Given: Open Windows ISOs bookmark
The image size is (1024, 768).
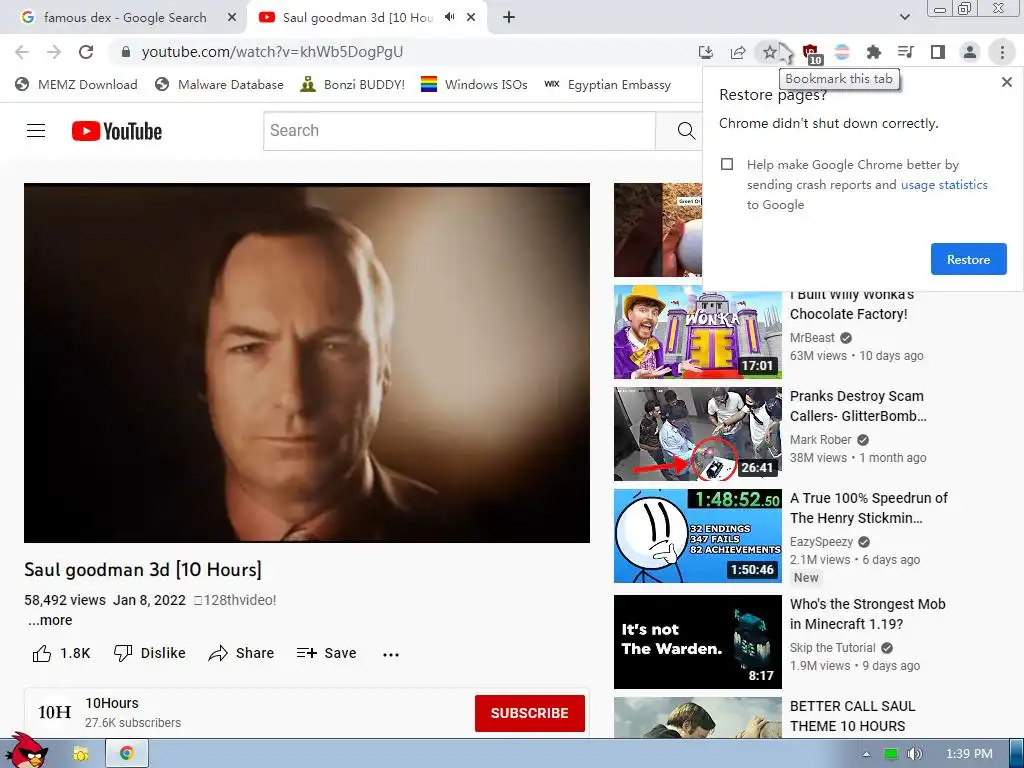Looking at the screenshot, I should [x=474, y=84].
